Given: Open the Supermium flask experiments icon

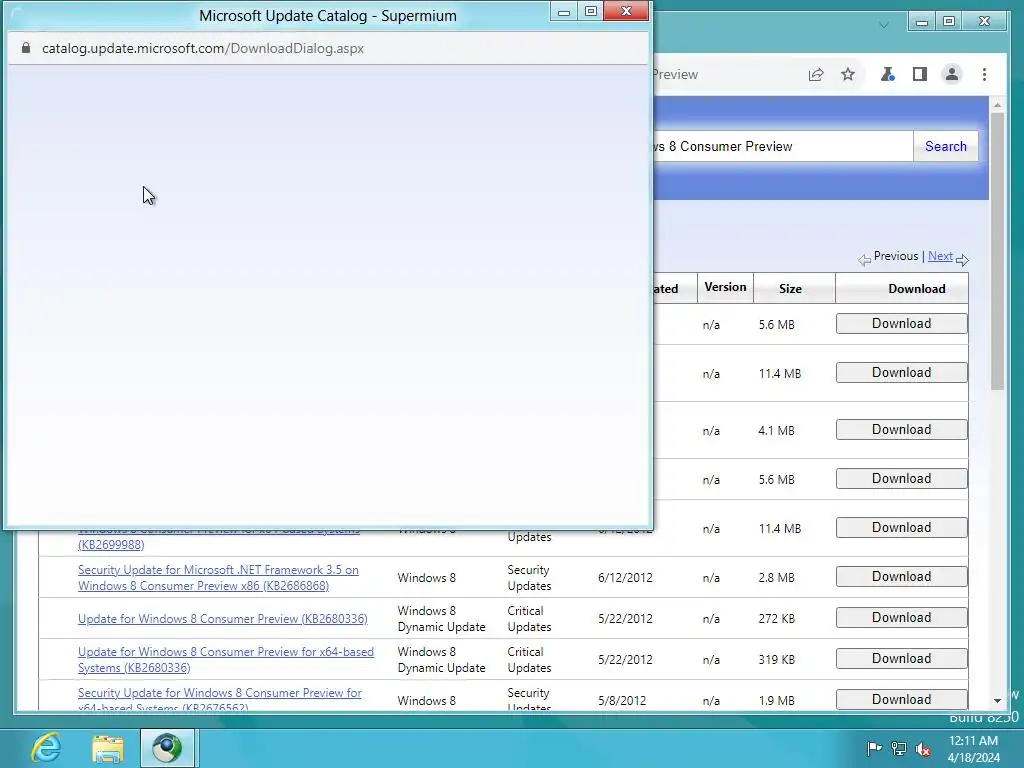Looking at the screenshot, I should pos(887,74).
